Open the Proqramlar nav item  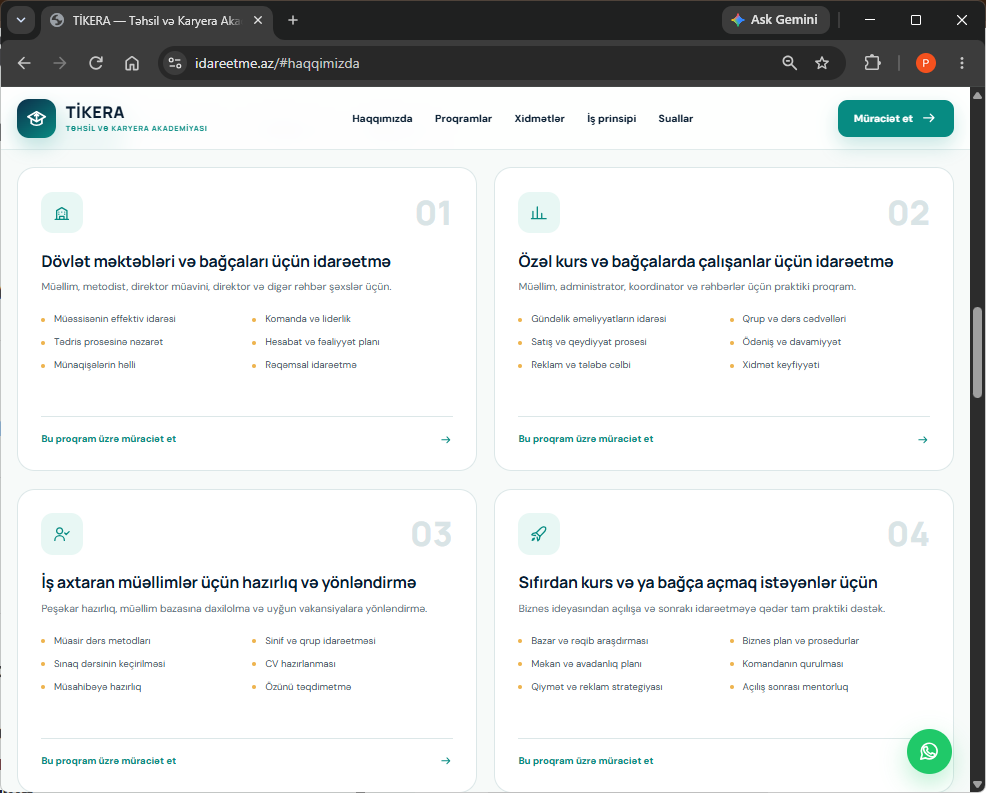463,118
